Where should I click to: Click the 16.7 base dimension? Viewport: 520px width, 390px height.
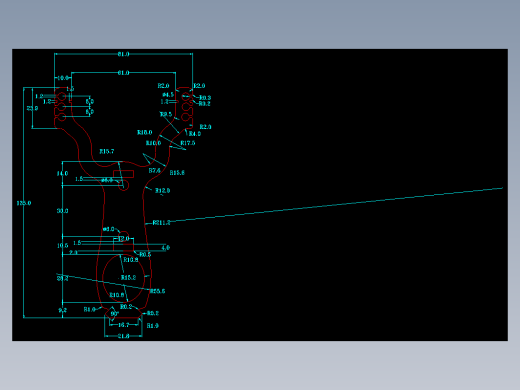123,325
